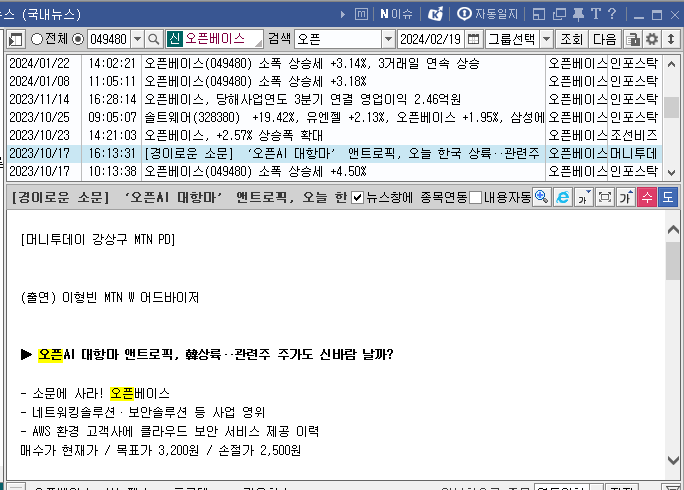Image resolution: width=684 pixels, height=490 pixels.
Task: Open the calendar date picker icon
Action: coord(473,39)
